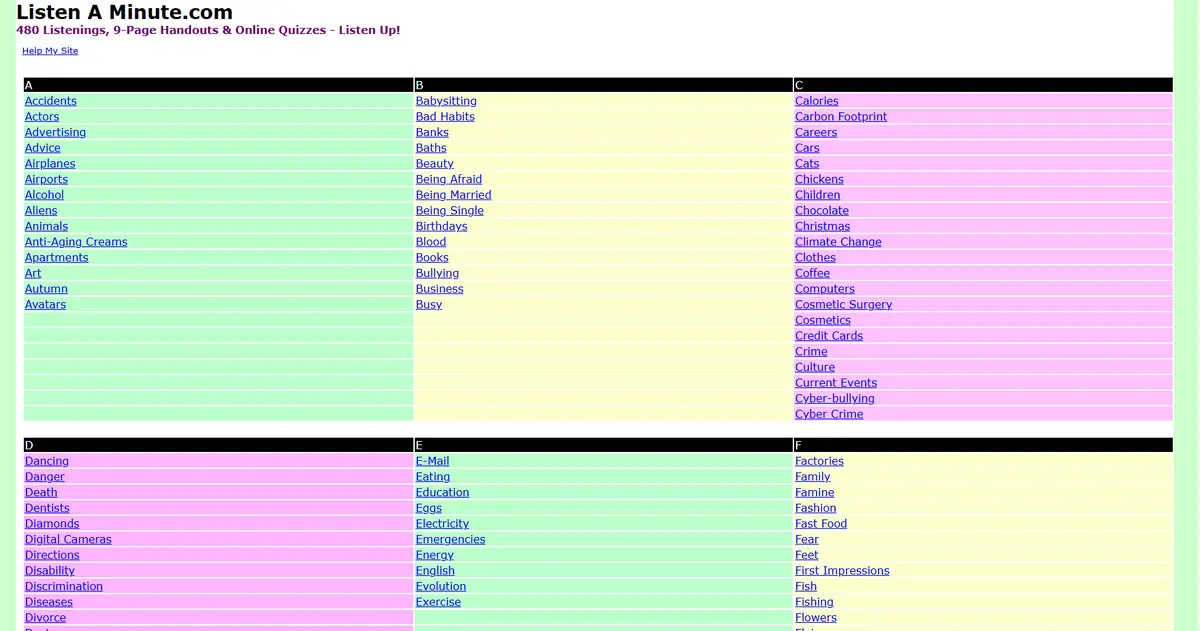
Task: Click the Listen A Minute.com site title
Action: click(124, 13)
